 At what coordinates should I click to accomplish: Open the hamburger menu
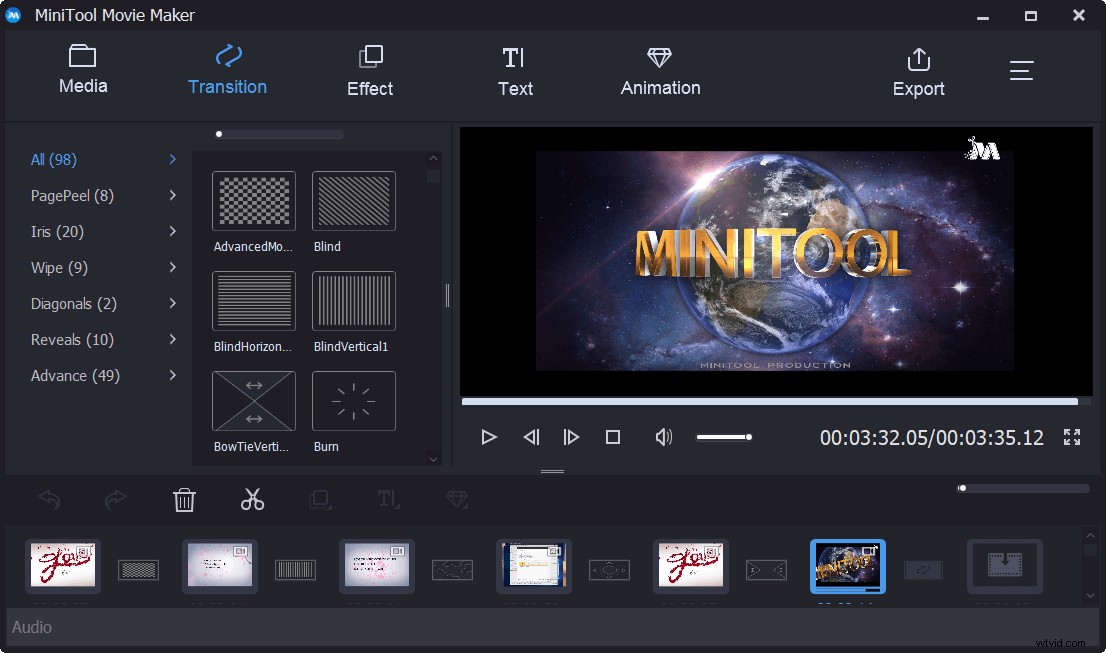1021,70
